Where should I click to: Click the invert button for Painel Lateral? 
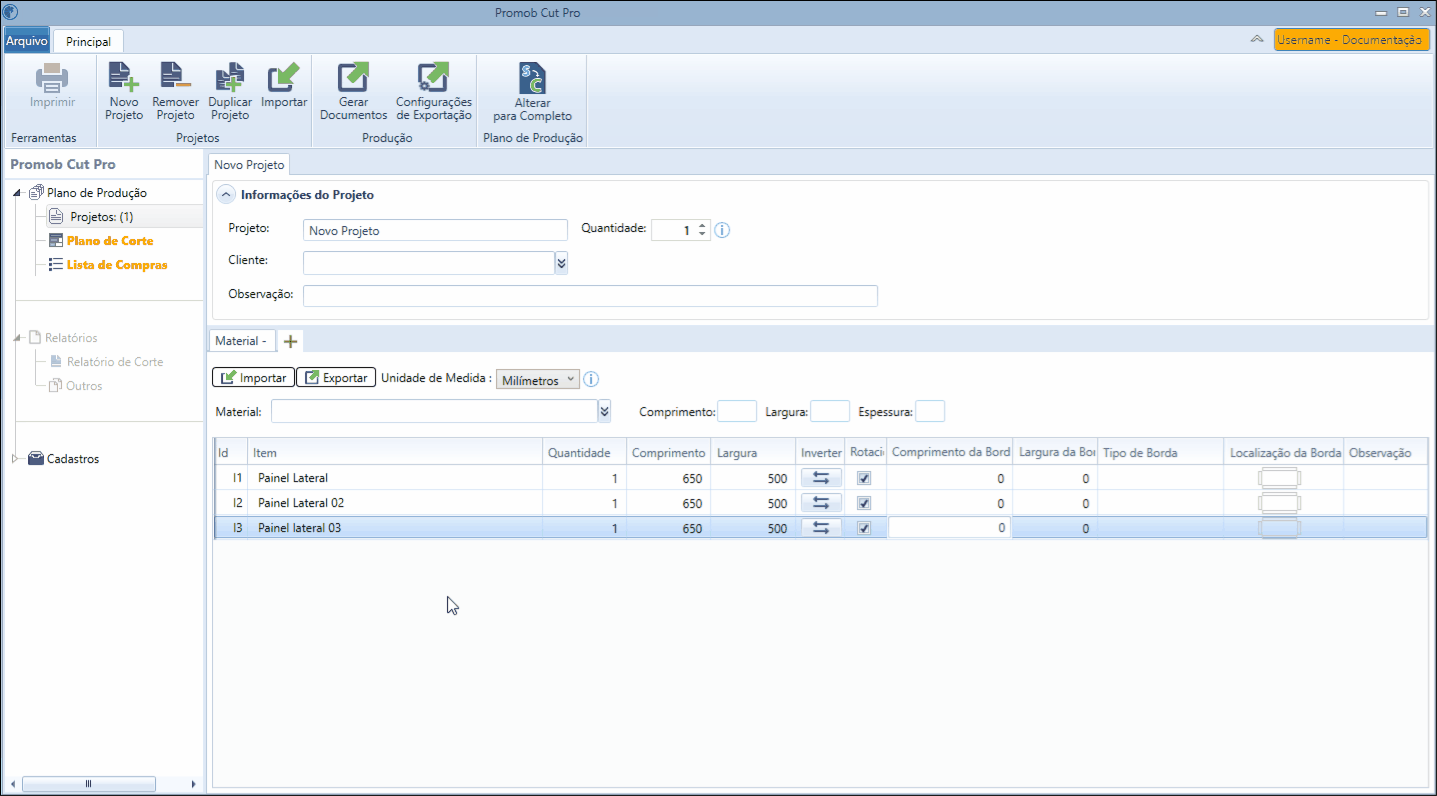click(x=821, y=478)
